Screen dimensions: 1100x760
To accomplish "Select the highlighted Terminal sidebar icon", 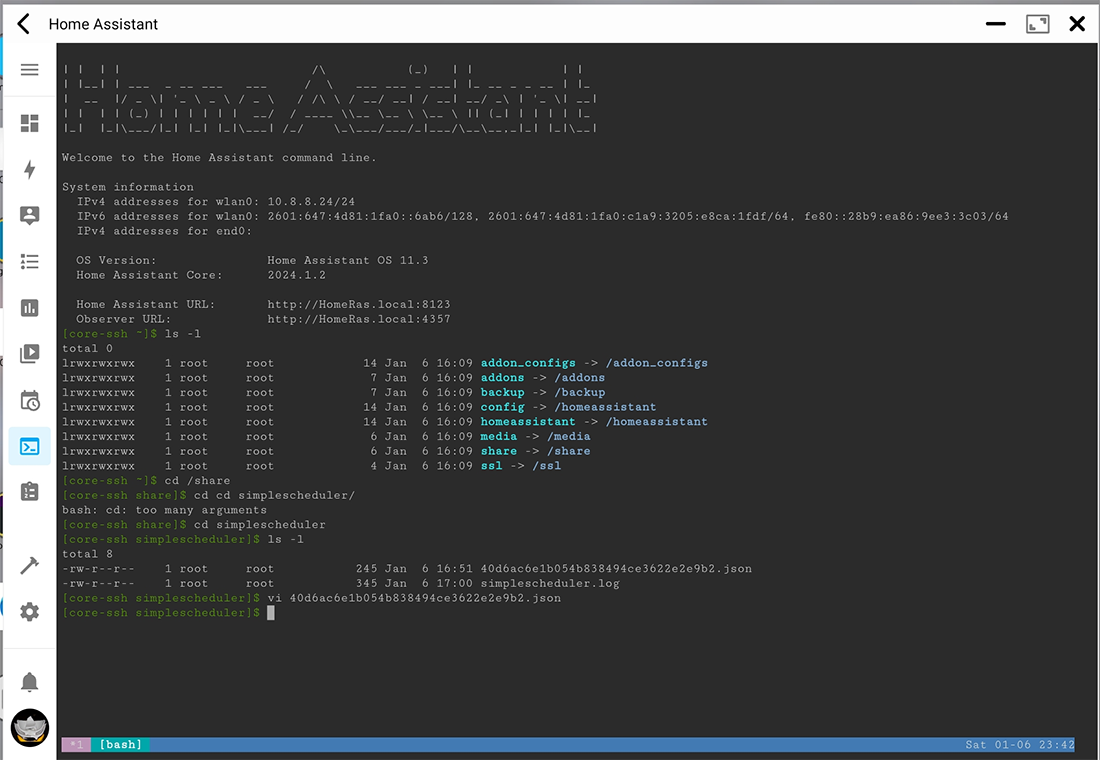I will pos(29,446).
